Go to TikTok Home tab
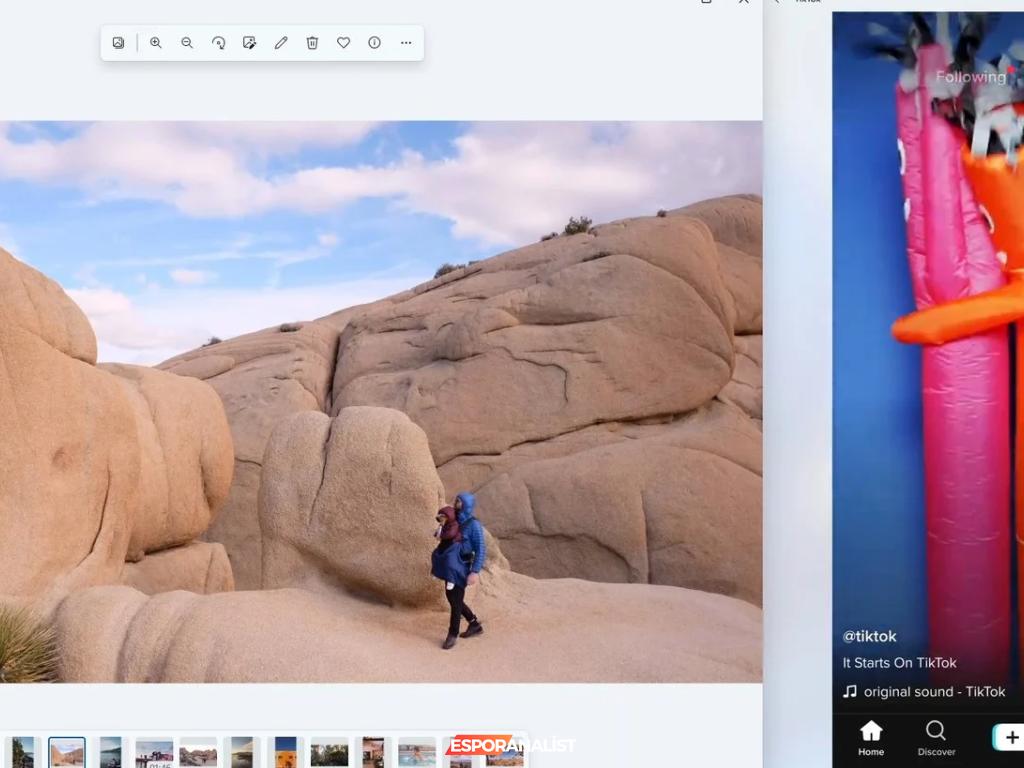 click(871, 738)
